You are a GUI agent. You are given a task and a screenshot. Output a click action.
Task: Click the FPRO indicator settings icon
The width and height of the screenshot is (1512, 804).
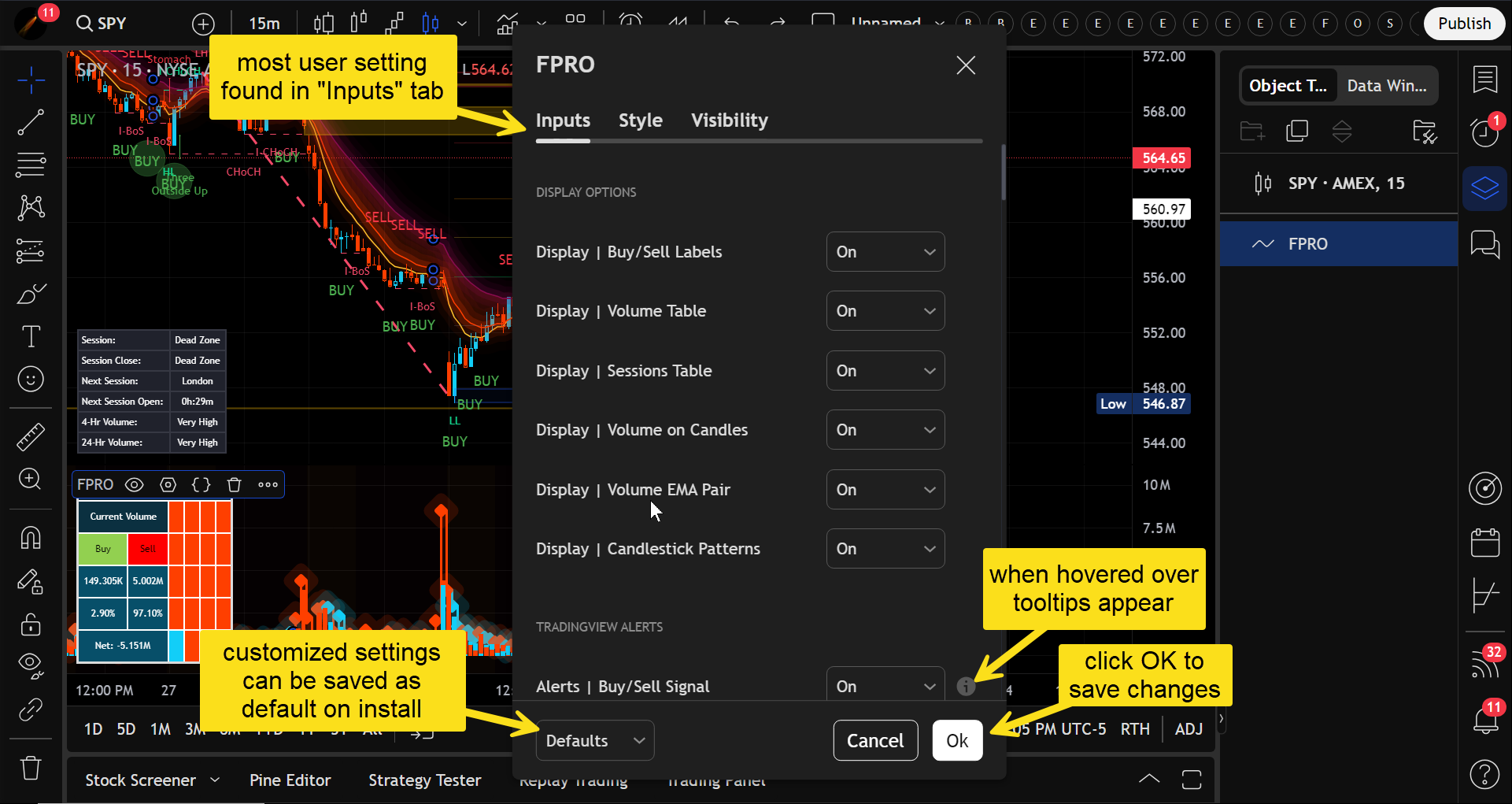[168, 484]
